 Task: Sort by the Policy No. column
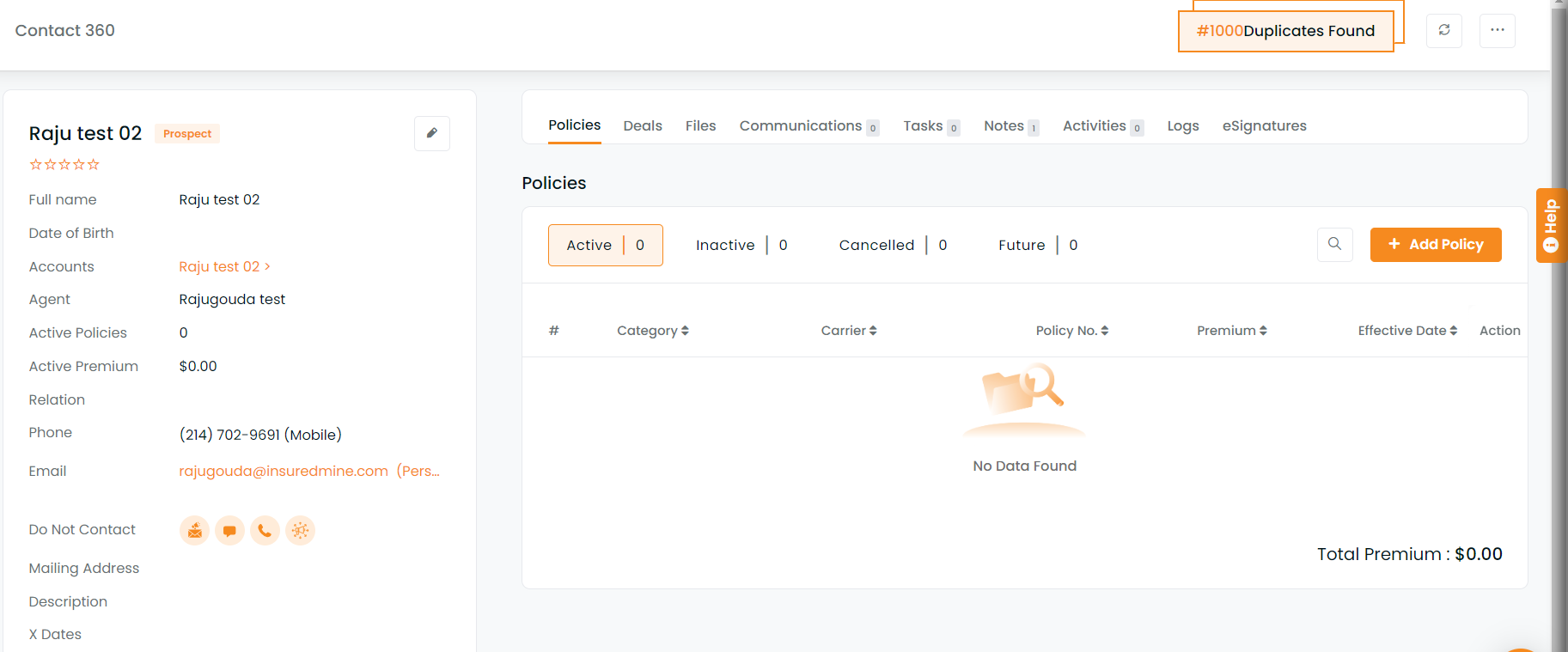pos(1072,331)
